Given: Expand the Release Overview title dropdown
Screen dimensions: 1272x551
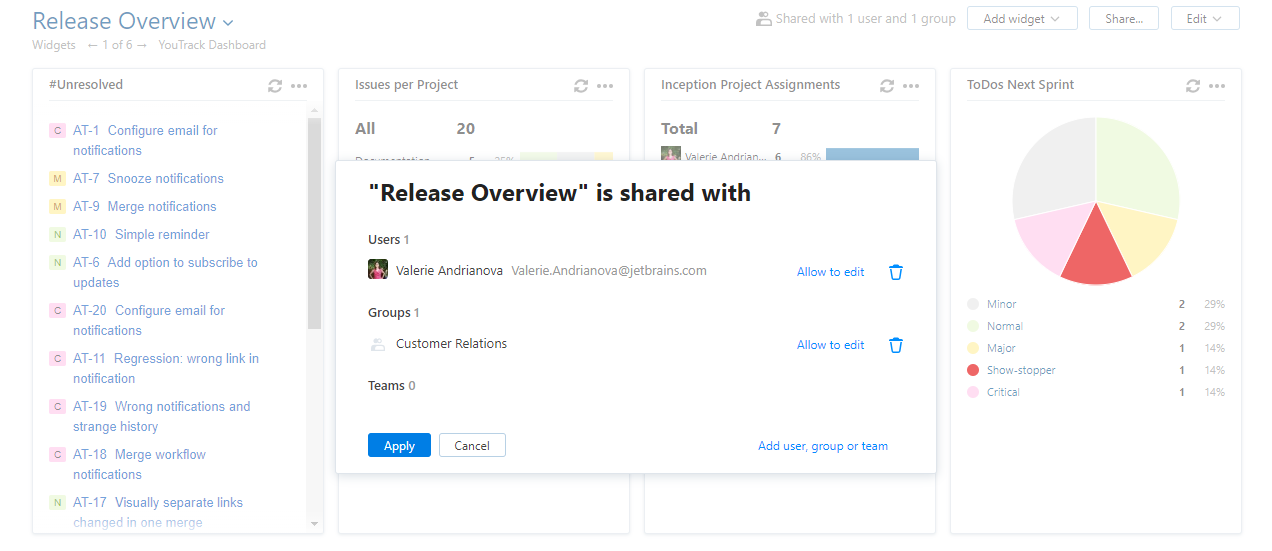Looking at the screenshot, I should [229, 22].
